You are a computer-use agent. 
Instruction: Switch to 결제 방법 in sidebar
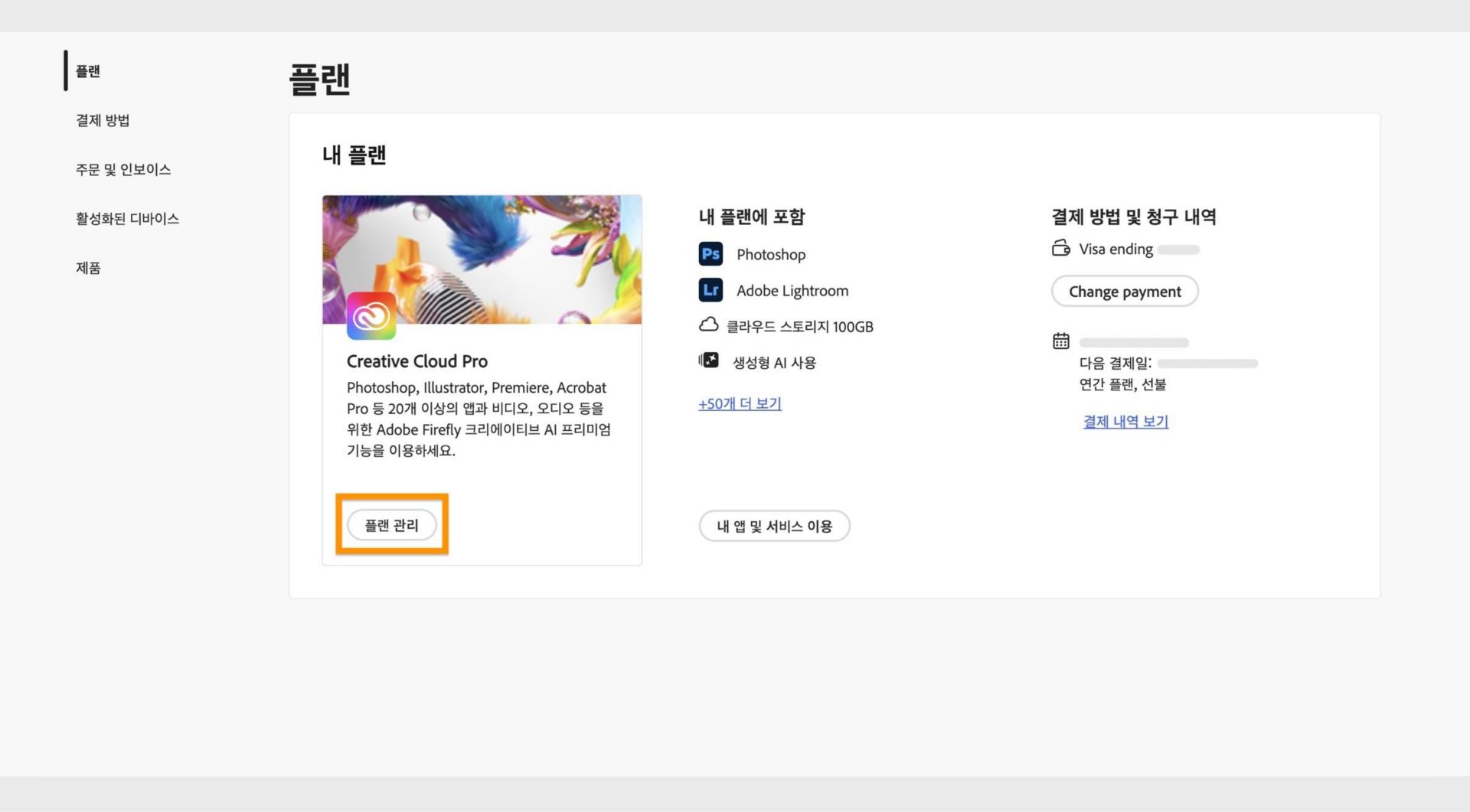click(103, 120)
